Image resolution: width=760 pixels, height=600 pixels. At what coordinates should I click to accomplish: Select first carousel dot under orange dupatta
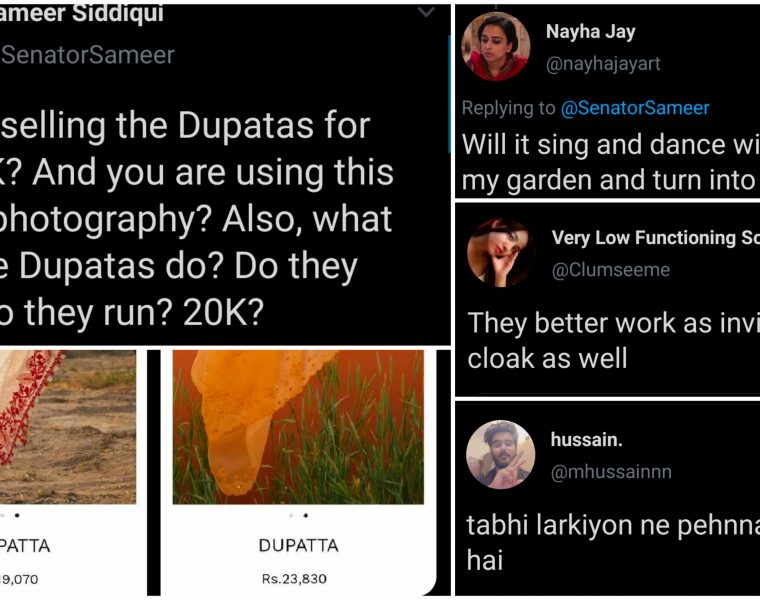coord(291,515)
